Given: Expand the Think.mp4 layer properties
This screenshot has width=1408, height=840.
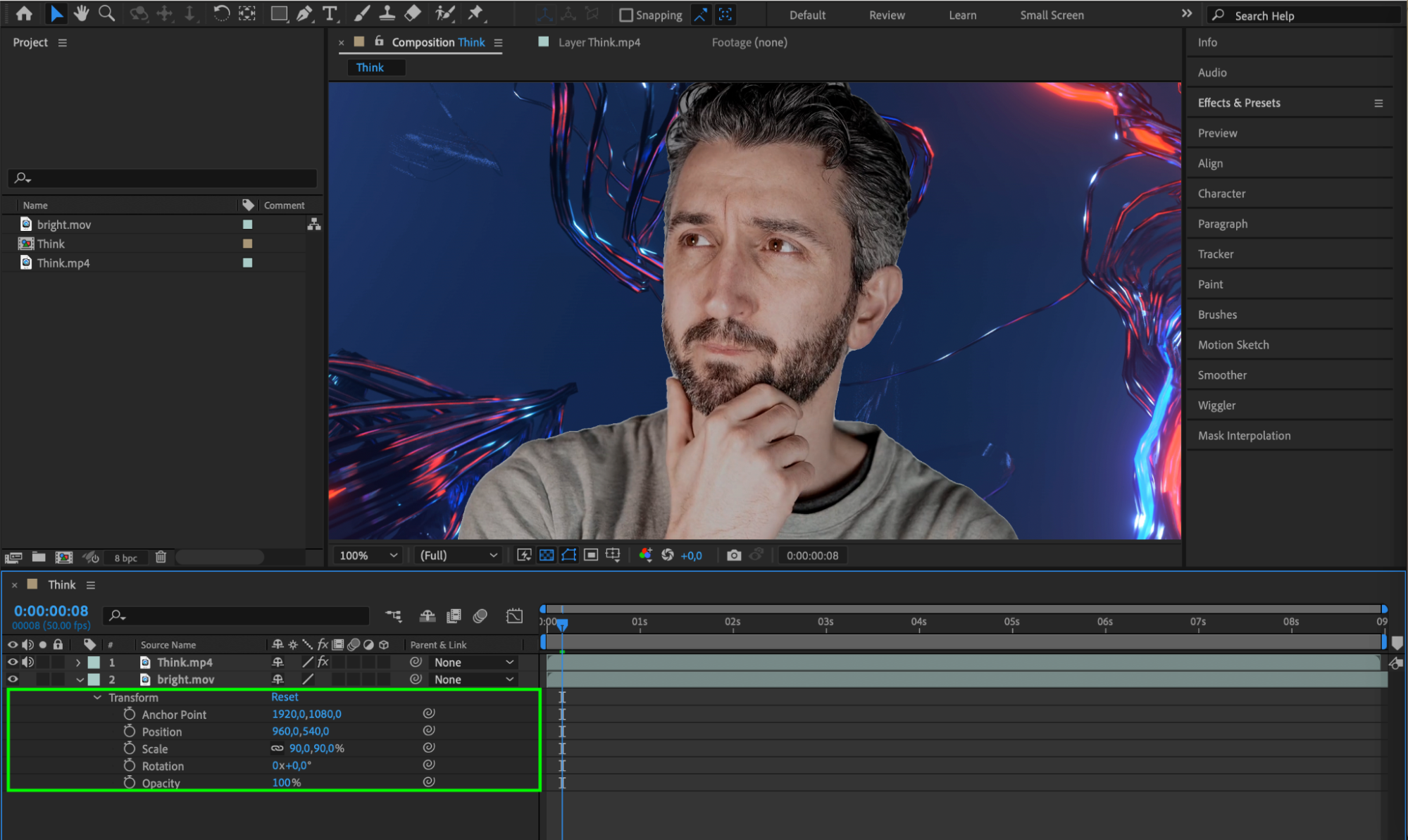Looking at the screenshot, I should point(78,663).
